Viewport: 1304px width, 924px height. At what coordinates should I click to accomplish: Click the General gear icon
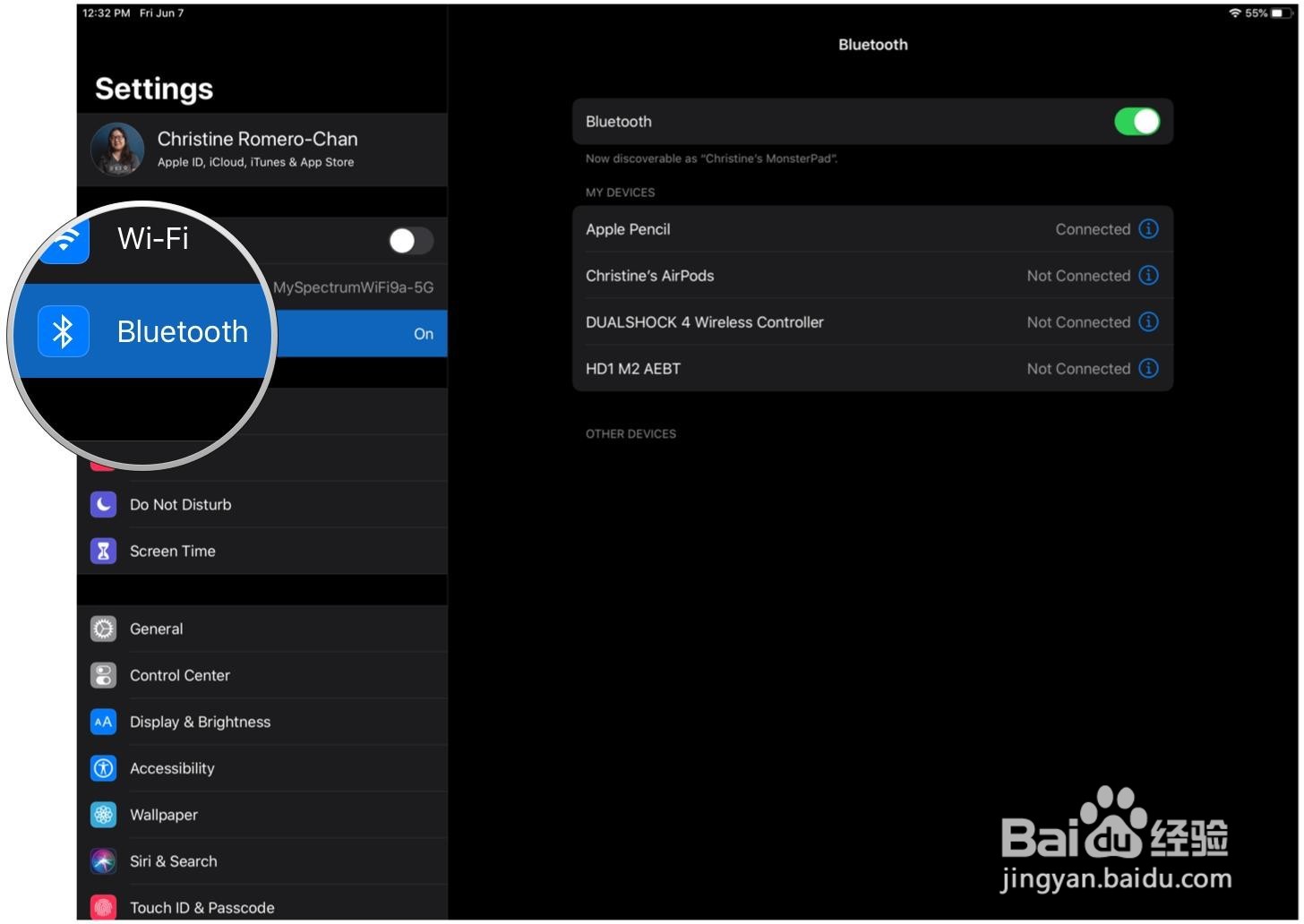[104, 629]
